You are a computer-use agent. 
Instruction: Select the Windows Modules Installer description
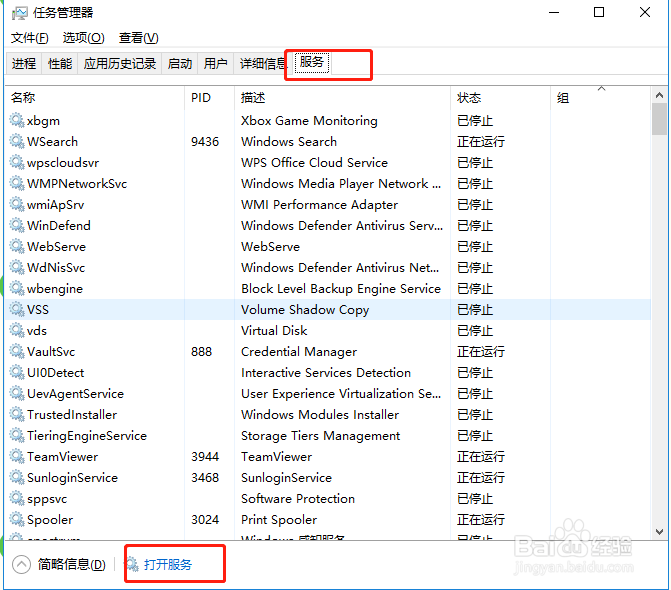click(320, 415)
